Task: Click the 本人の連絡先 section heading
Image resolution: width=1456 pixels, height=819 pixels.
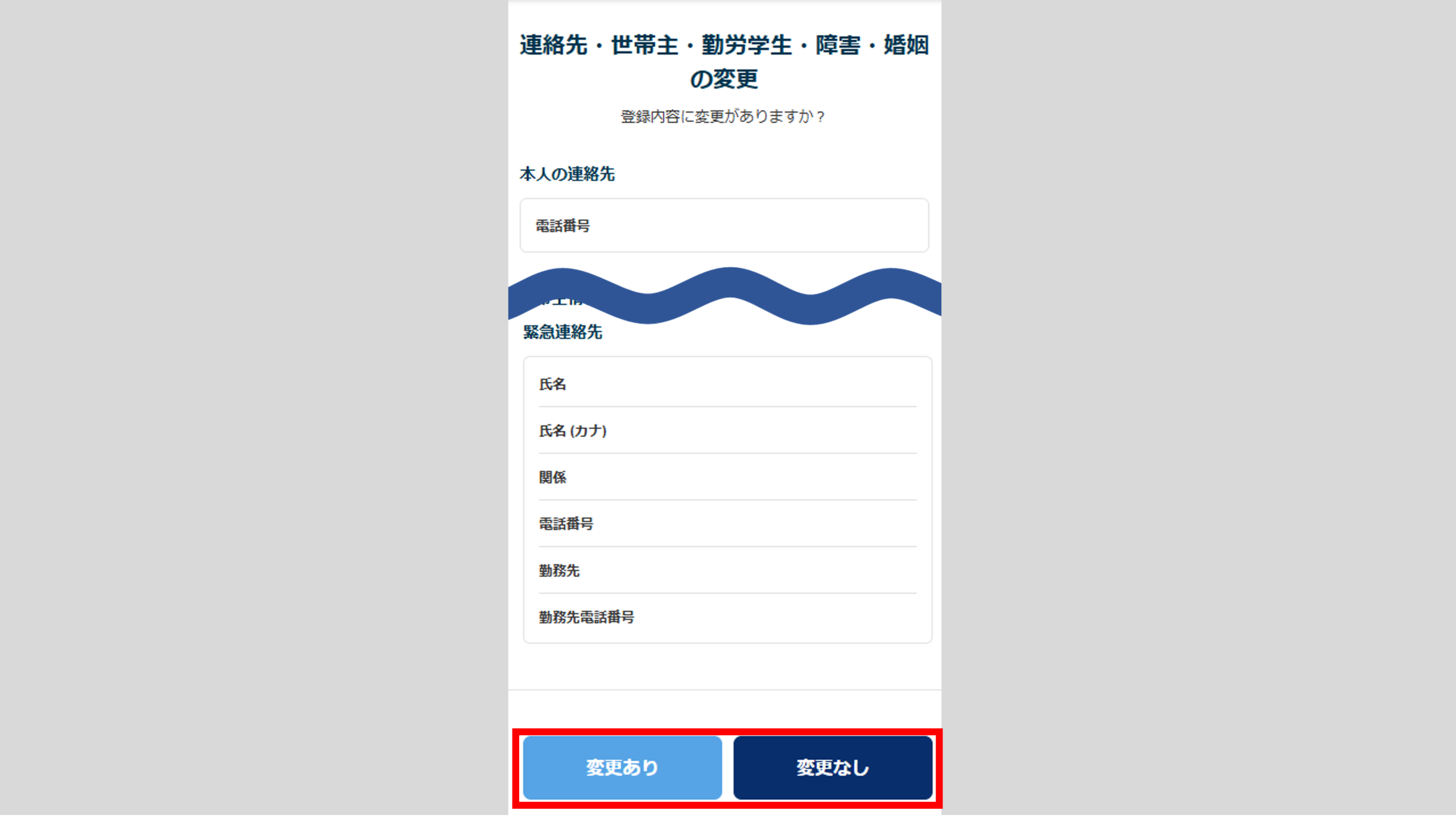Action: [567, 174]
